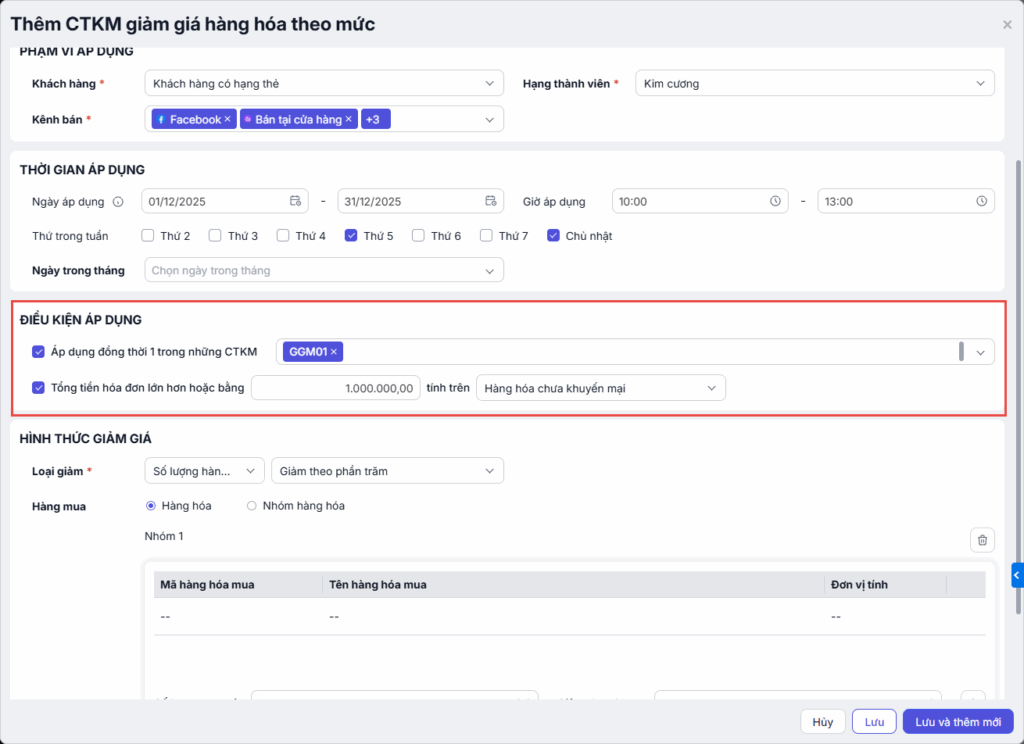This screenshot has width=1024, height=744.
Task: Click invoice total amount input field
Action: [x=335, y=388]
